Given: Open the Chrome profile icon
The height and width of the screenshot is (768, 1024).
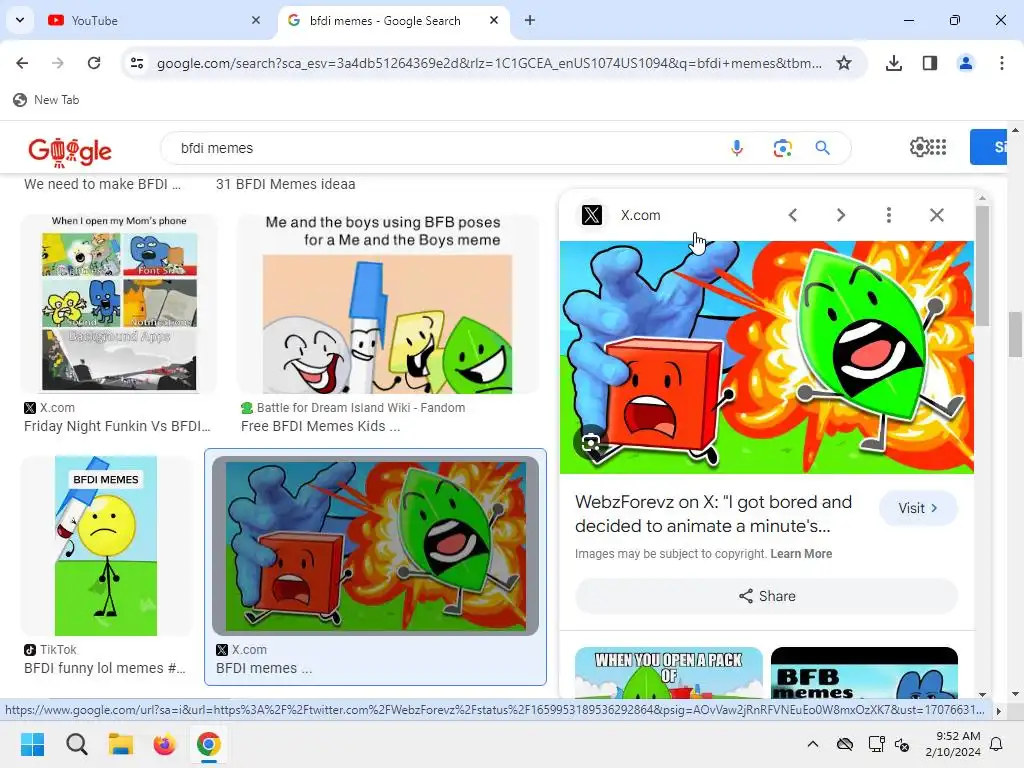Looking at the screenshot, I should coord(965,63).
